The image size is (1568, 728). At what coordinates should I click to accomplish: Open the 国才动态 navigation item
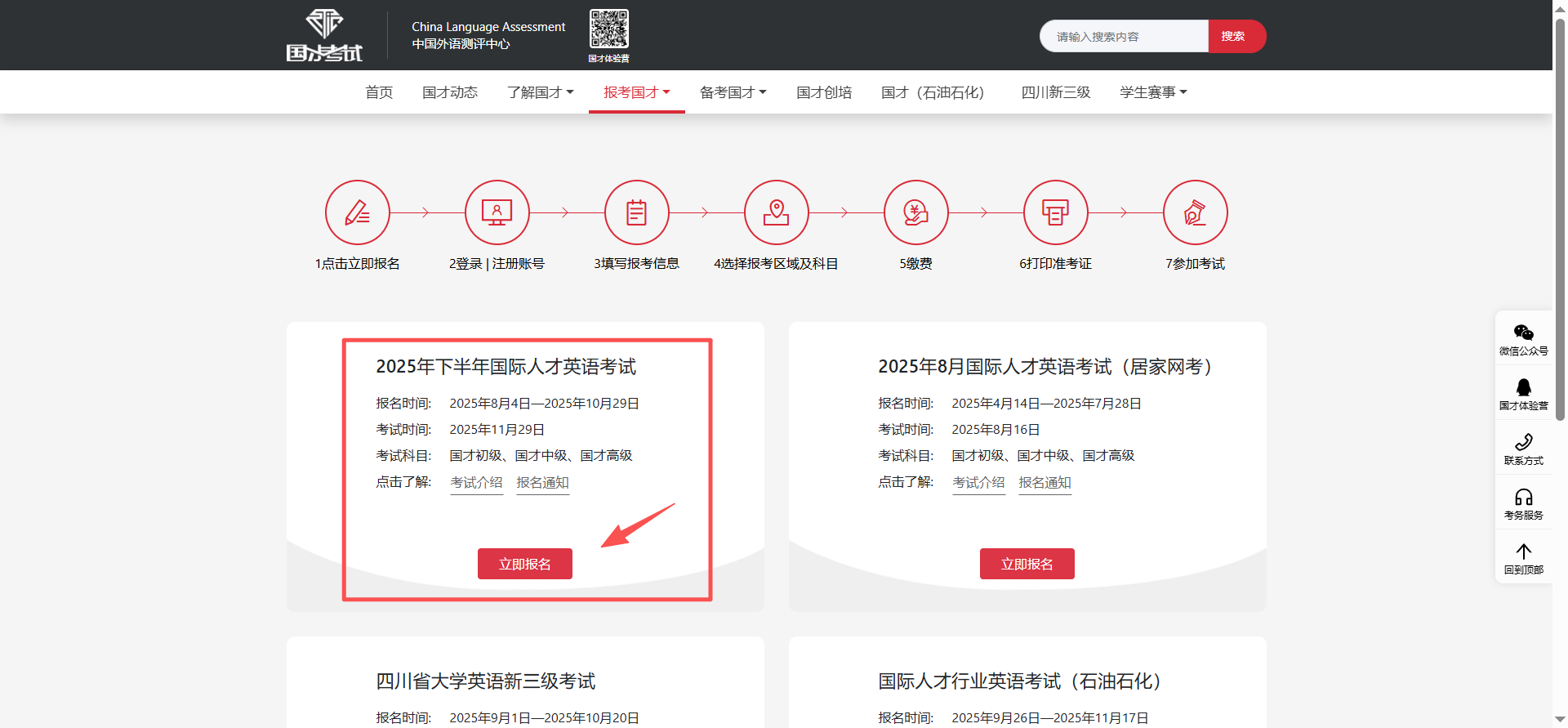[450, 92]
